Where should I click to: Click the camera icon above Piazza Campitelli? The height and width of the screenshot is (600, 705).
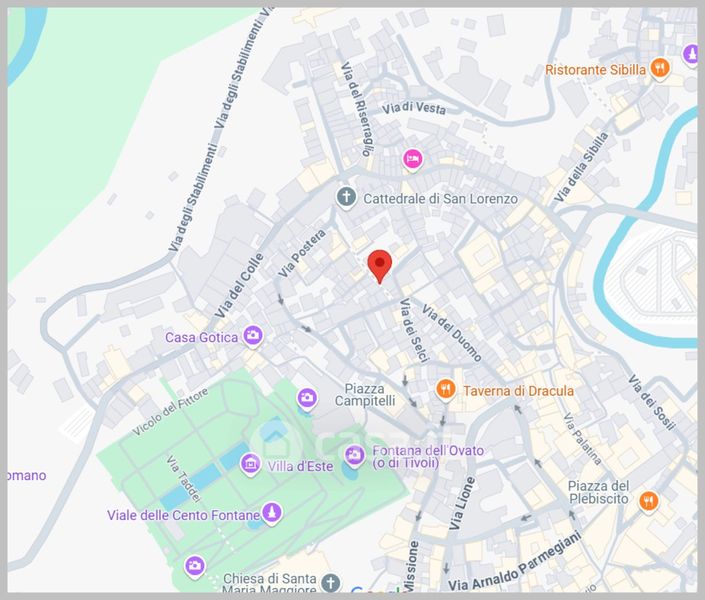pyautogui.click(x=307, y=399)
